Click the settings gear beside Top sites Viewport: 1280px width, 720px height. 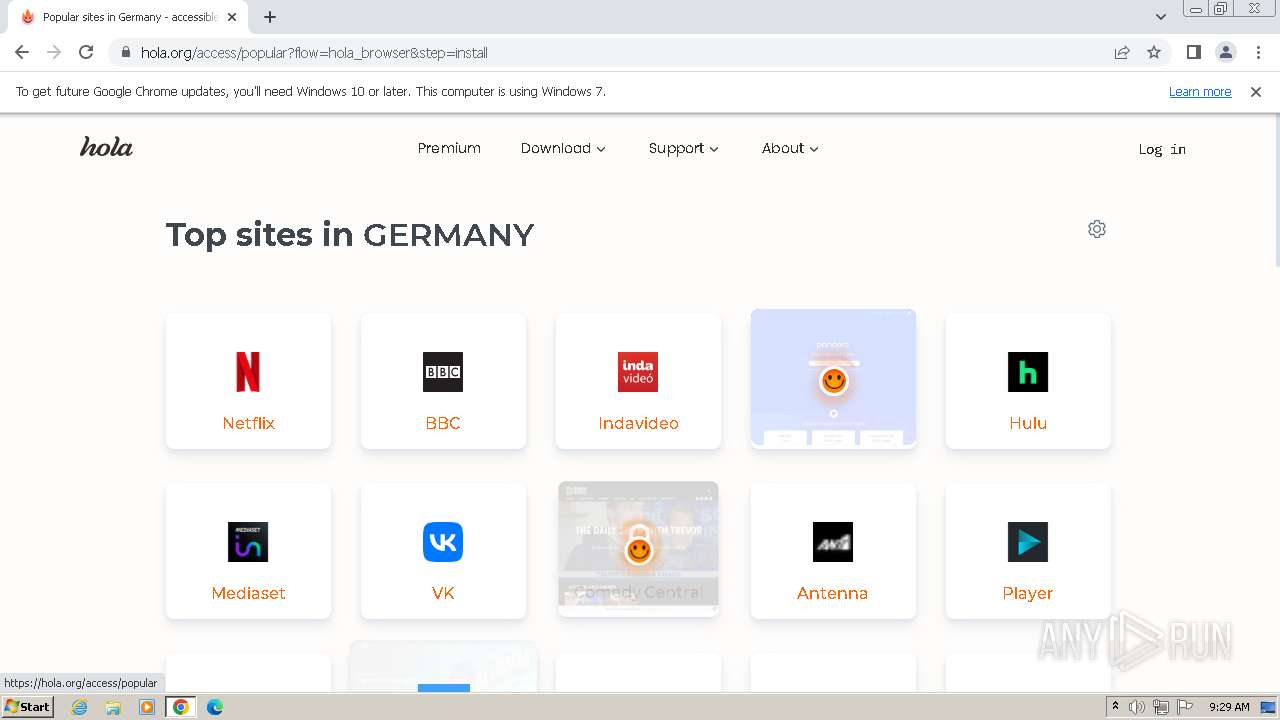[x=1097, y=229]
